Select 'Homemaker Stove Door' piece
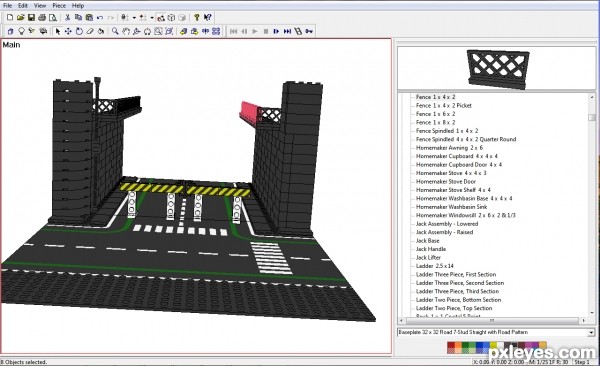 tap(446, 181)
